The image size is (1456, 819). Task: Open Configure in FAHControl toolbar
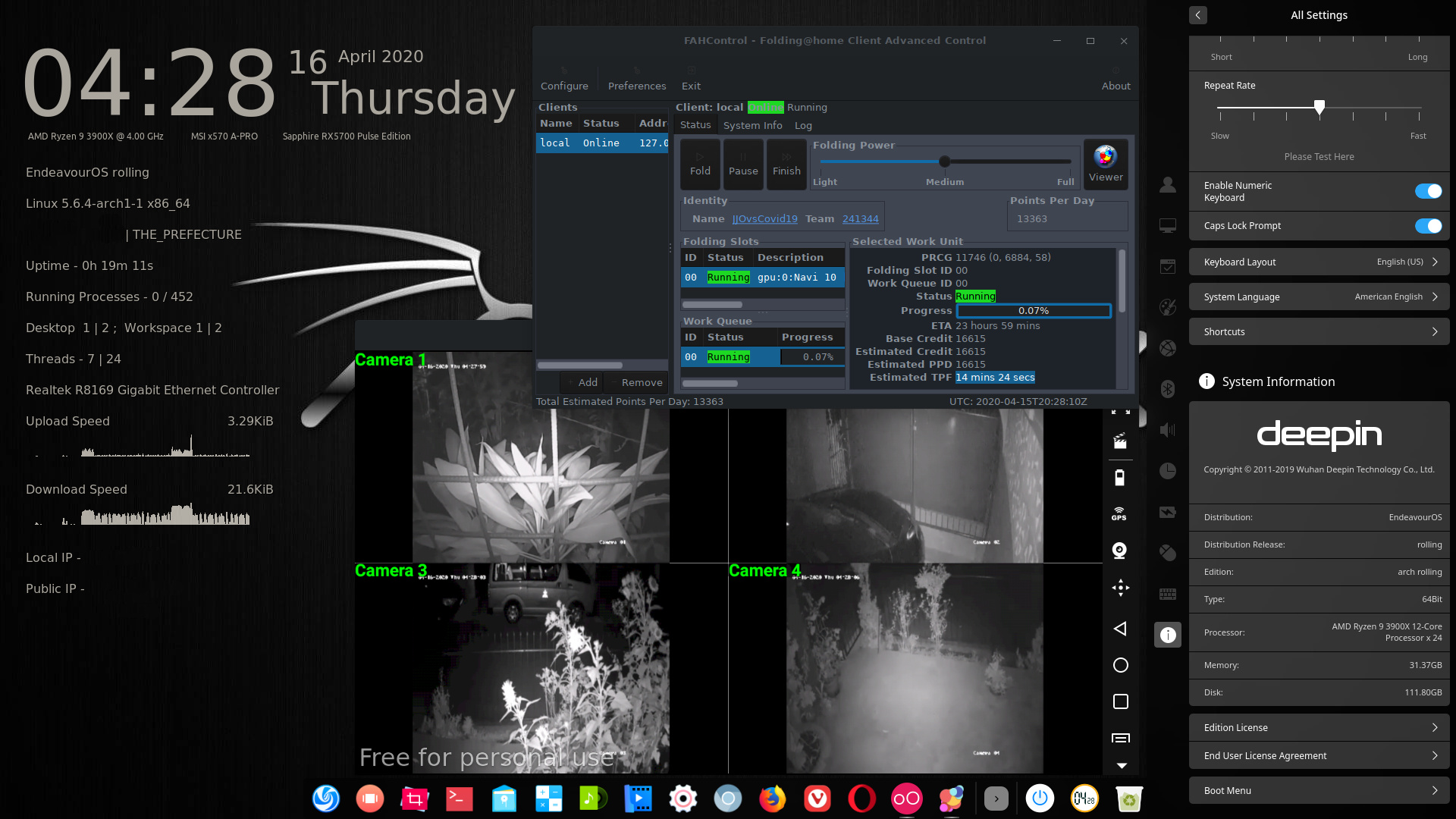pyautogui.click(x=564, y=79)
